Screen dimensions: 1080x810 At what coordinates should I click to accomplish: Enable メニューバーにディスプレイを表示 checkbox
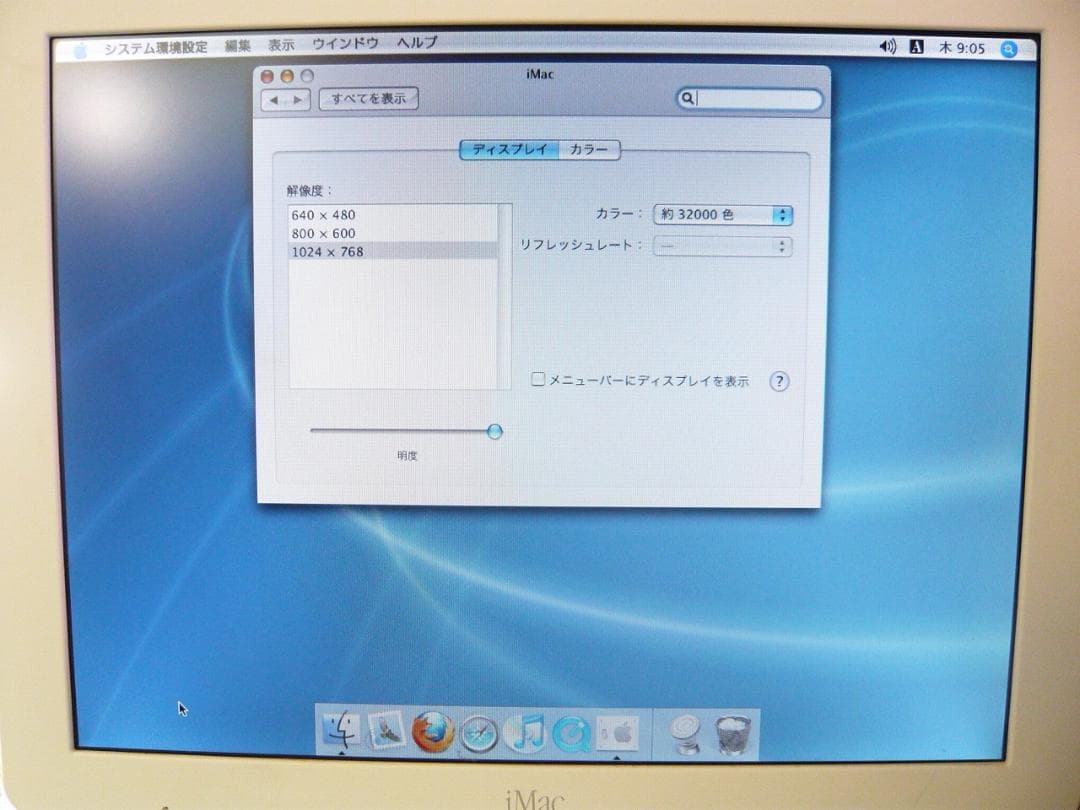[x=538, y=379]
